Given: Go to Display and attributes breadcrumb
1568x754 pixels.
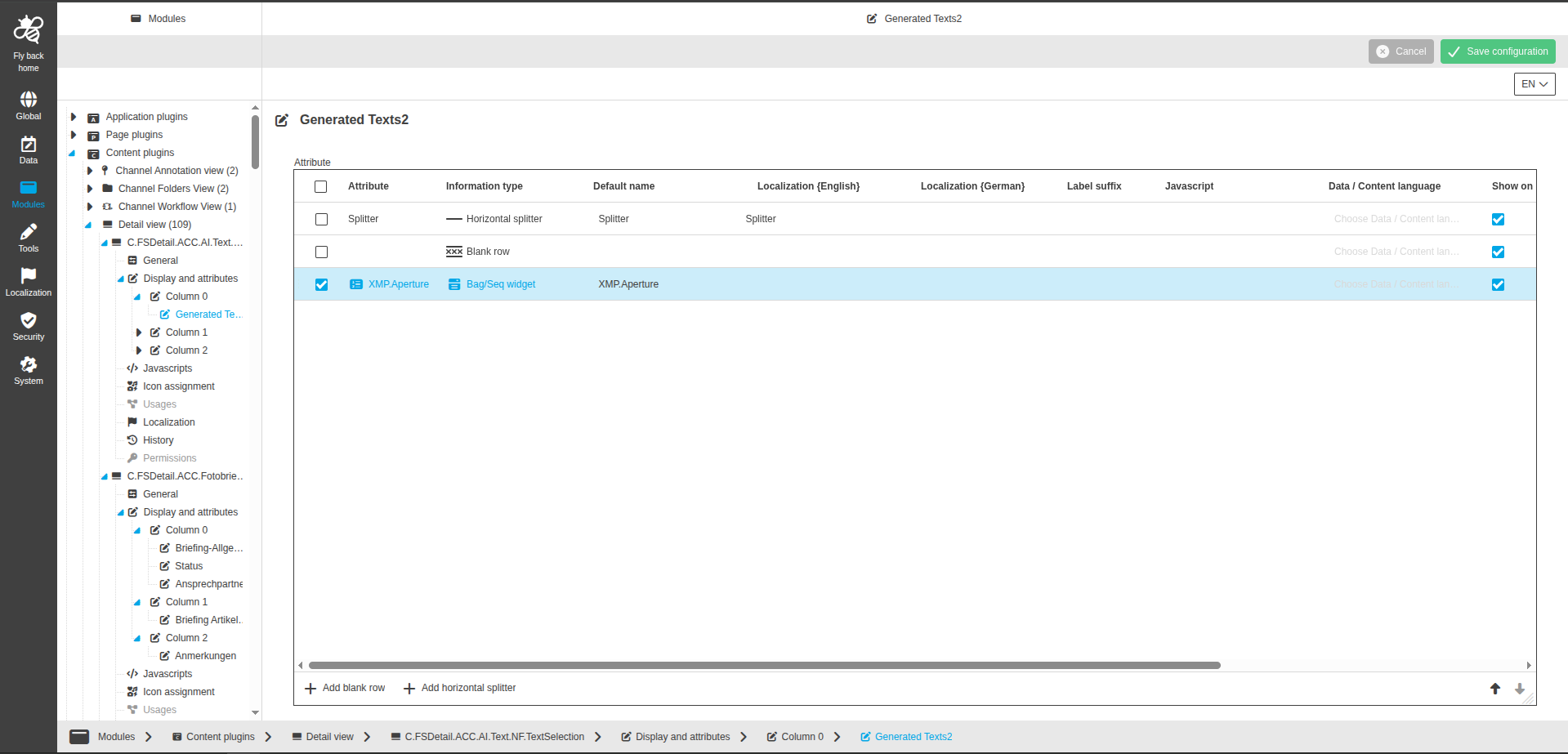Looking at the screenshot, I should 676,737.
